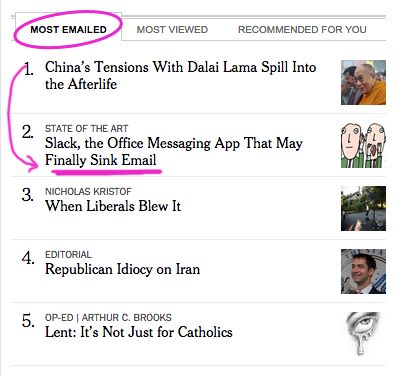Select the Recommended For You tab
The image size is (407, 376).
pos(302,29)
